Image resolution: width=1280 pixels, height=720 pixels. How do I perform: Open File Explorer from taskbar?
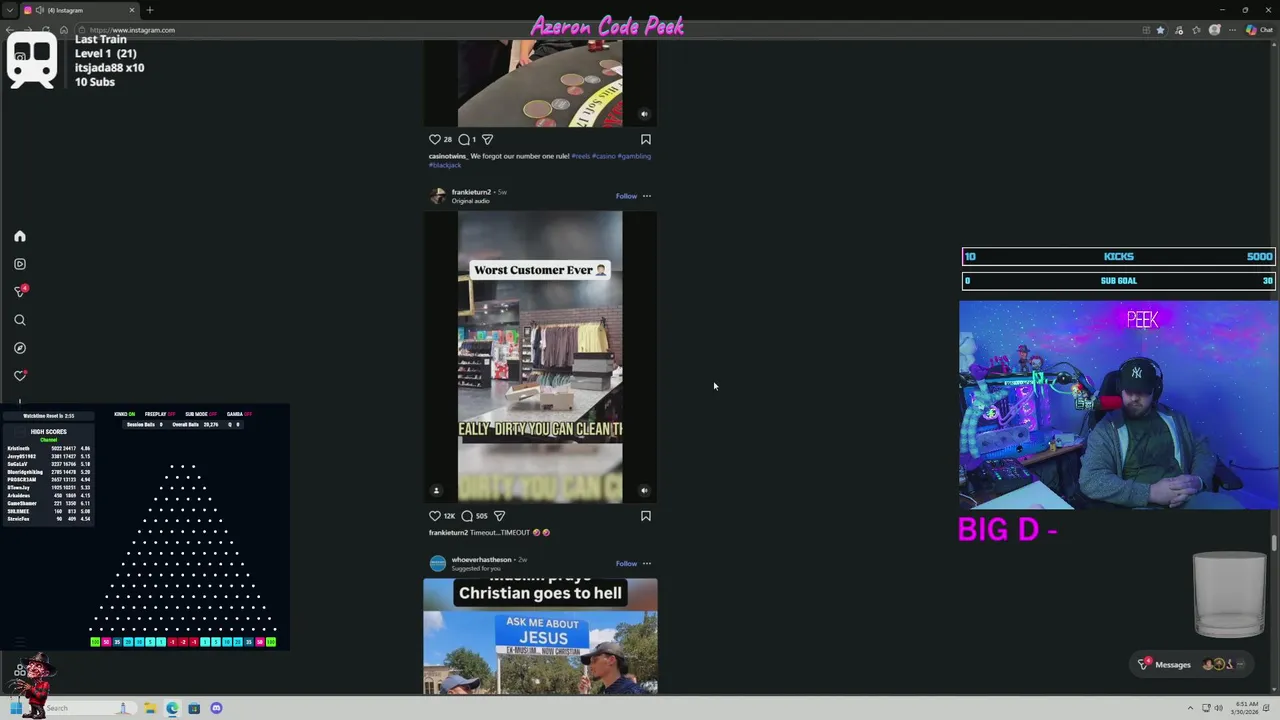150,708
